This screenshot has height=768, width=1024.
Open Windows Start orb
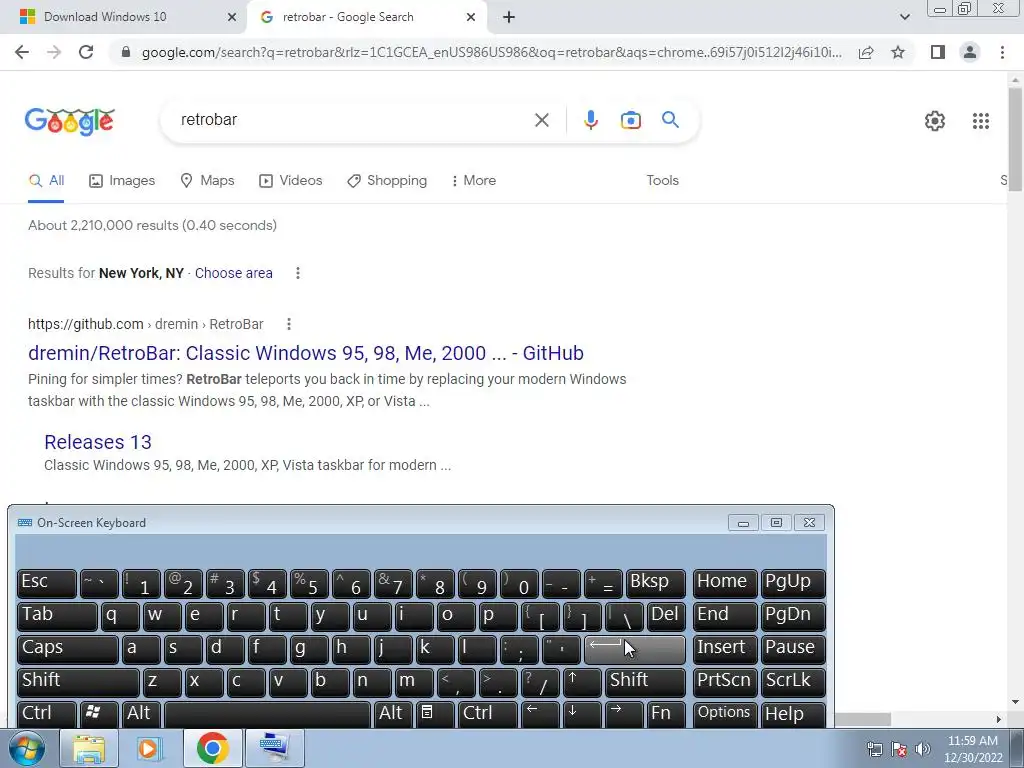pyautogui.click(x=26, y=748)
